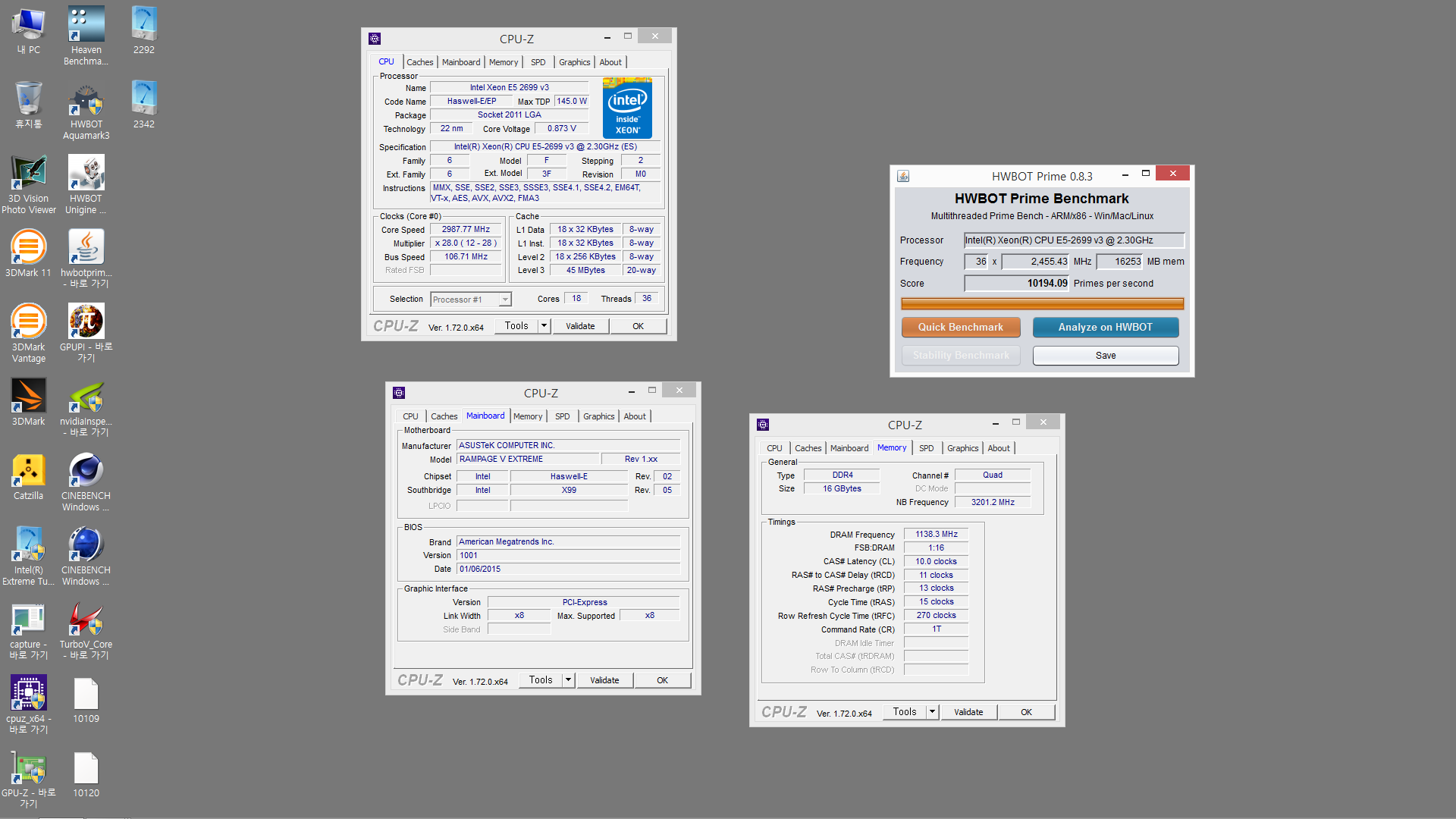Click HWBOT Prime title bar icon
This screenshot has width=1456, height=819.
(x=903, y=176)
